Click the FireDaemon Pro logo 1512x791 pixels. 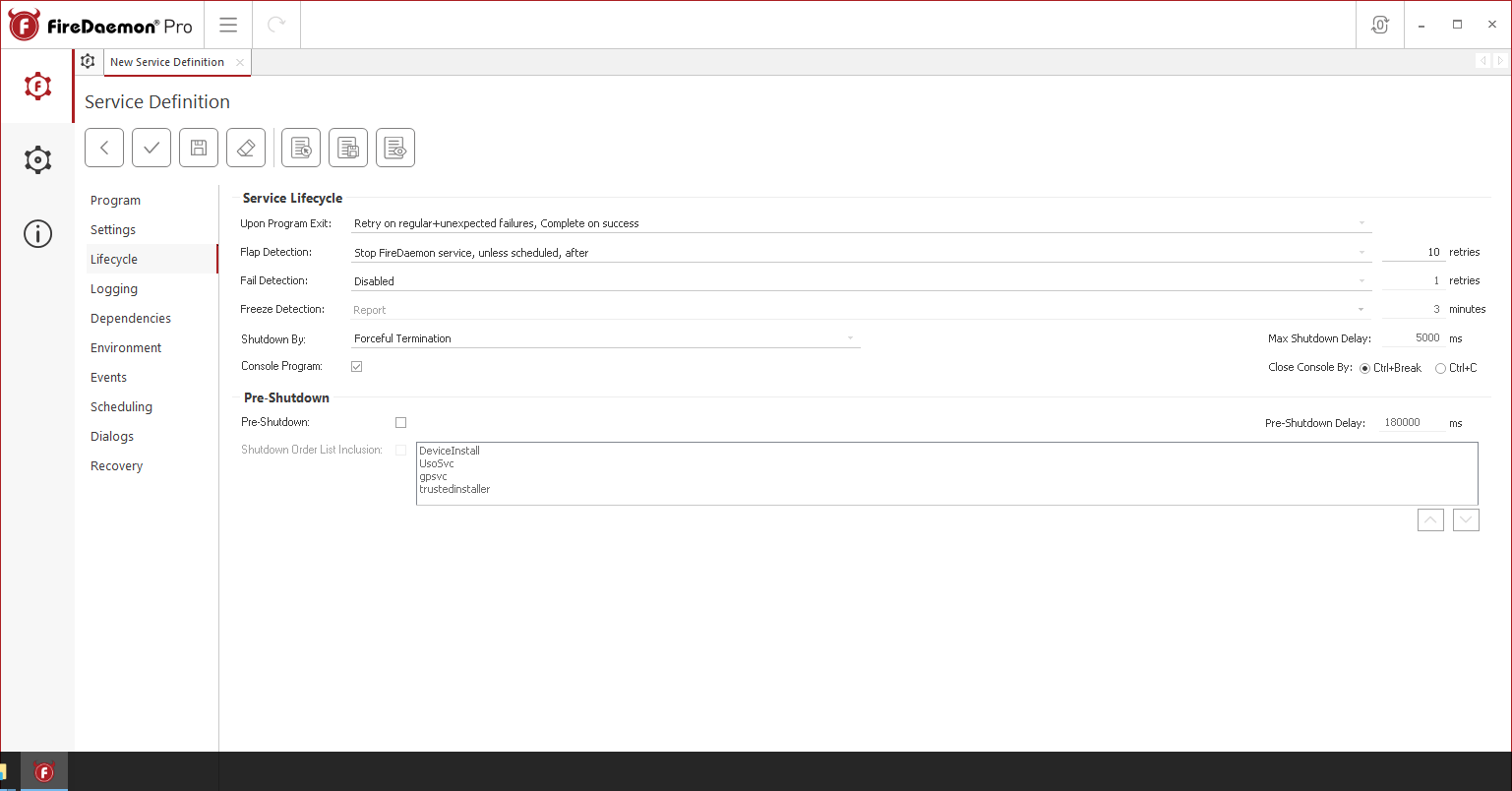click(100, 26)
